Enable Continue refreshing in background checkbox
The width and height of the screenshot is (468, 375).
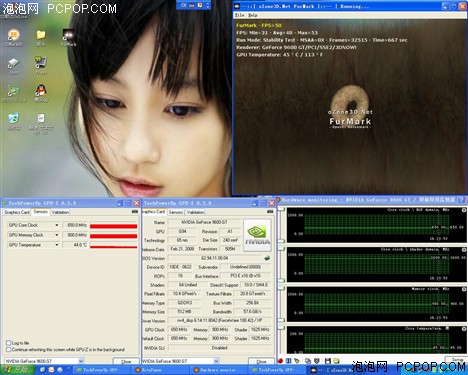pyautogui.click(x=9, y=349)
